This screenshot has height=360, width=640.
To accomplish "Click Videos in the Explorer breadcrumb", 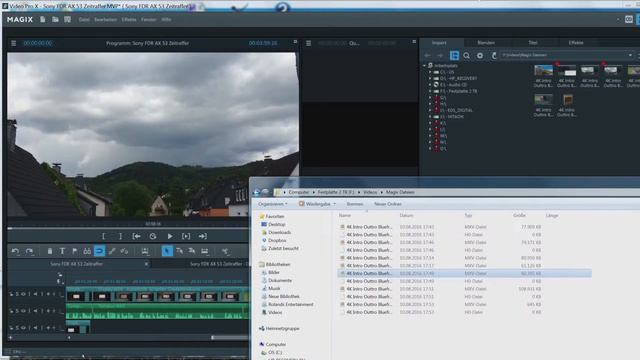I will coord(370,192).
